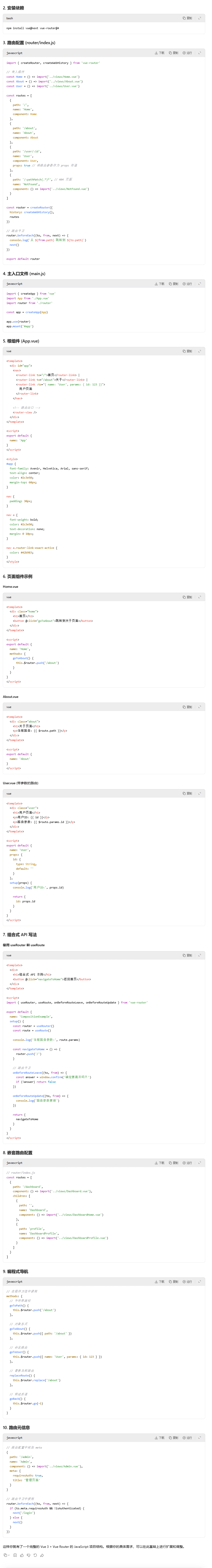Collapse the route meta info code block
Image resolution: width=212 pixels, height=1568 pixels.
pos(199,1438)
